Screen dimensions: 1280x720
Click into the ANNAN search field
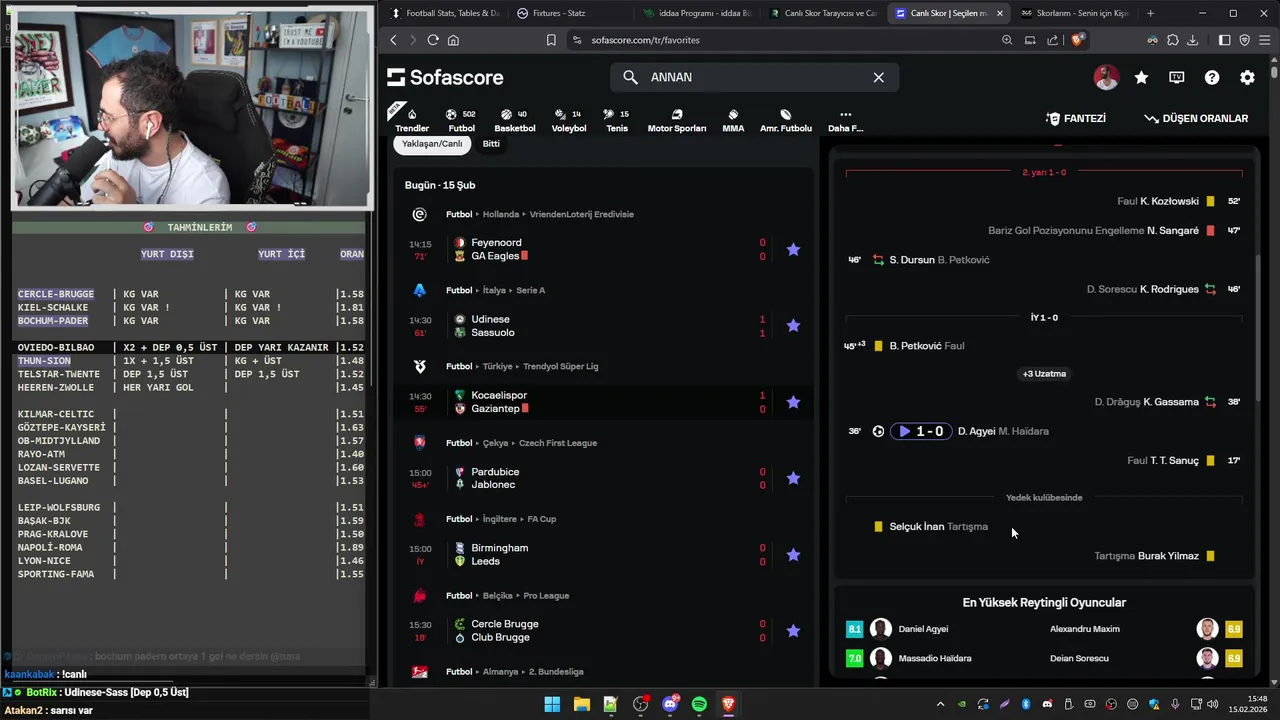(x=755, y=77)
